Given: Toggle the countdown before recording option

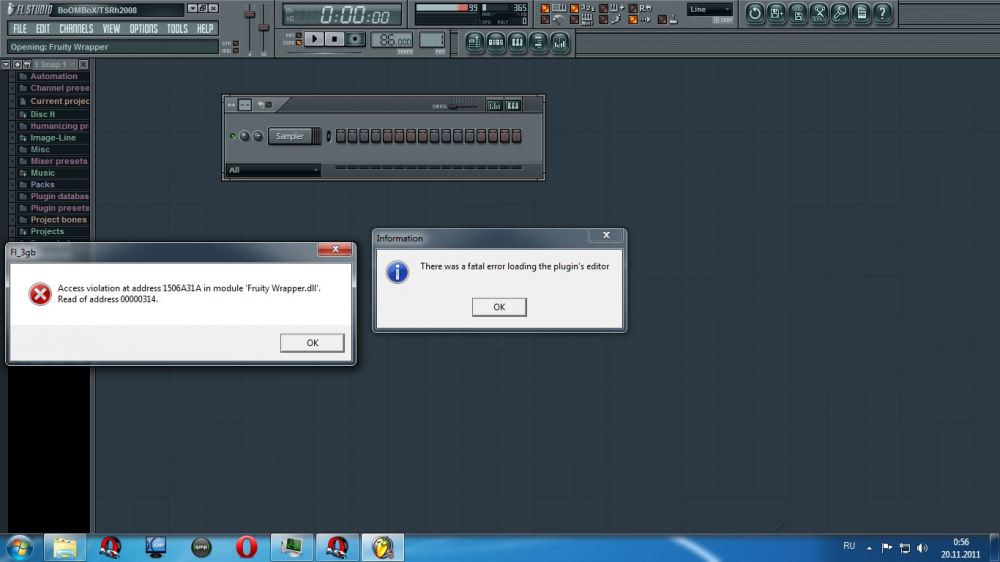Looking at the screenshot, I should point(575,8).
